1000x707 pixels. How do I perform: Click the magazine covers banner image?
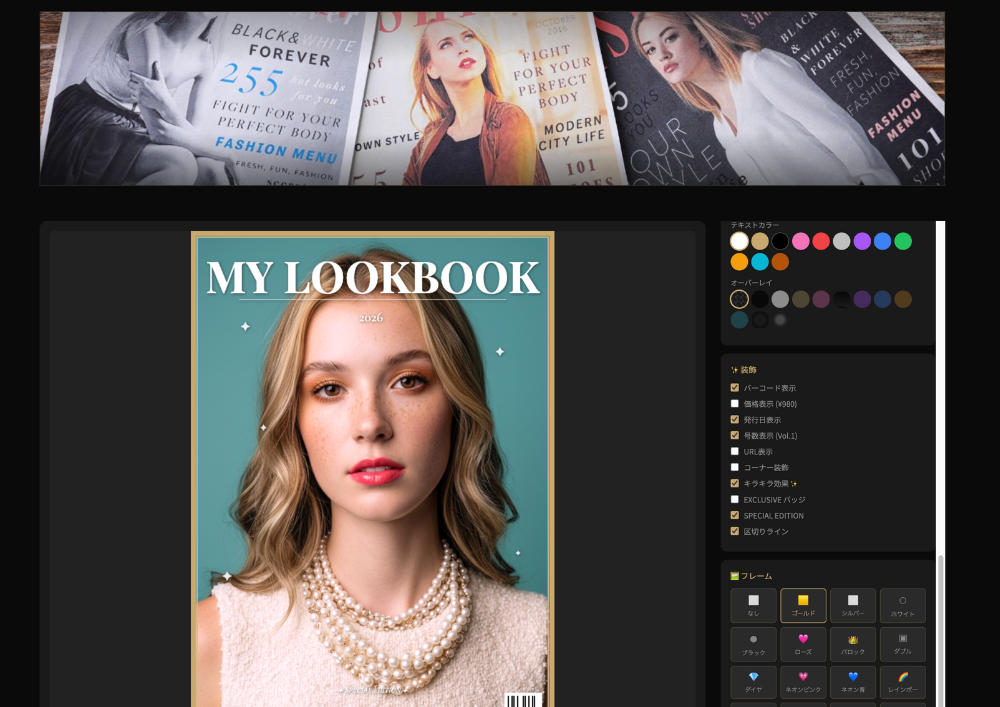(492, 98)
